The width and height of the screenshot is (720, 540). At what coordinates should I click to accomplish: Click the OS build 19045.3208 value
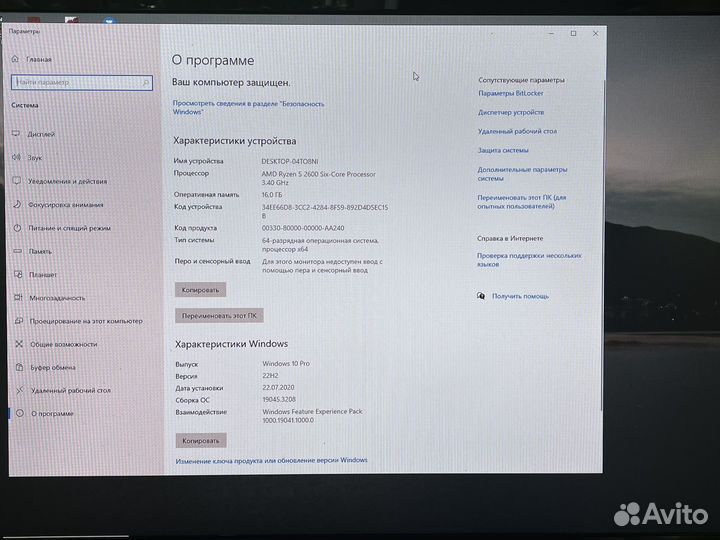click(279, 399)
